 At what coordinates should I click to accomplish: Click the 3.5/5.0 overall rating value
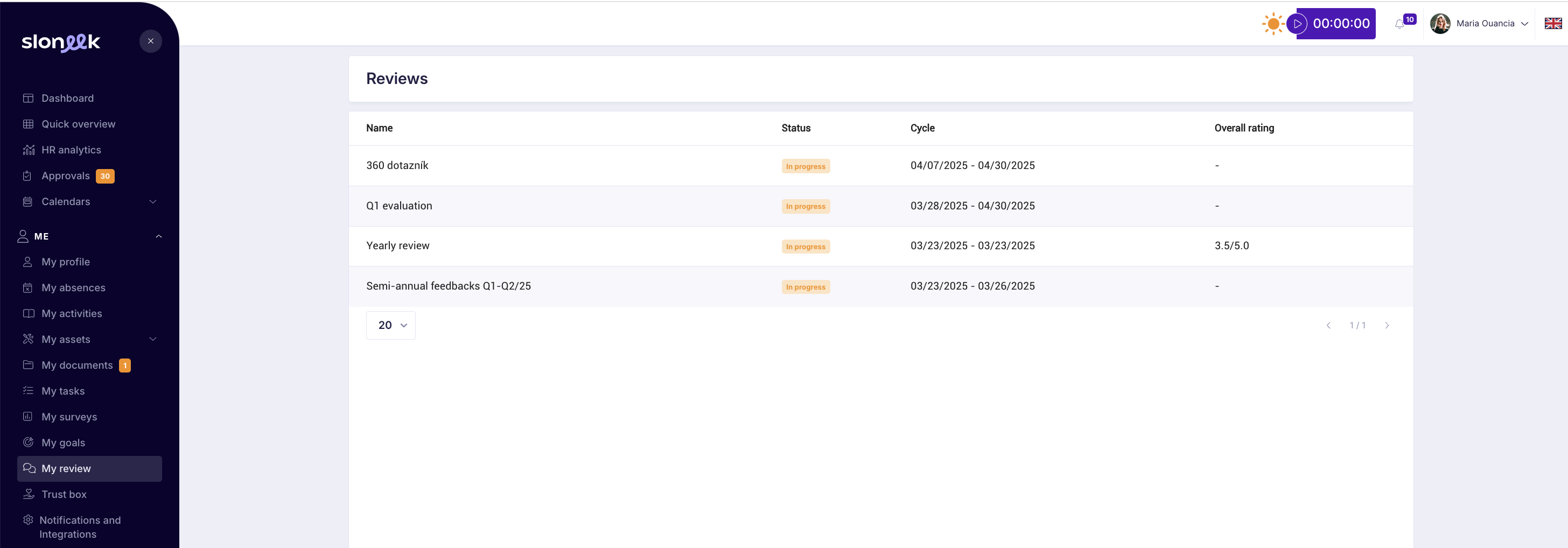coord(1231,245)
